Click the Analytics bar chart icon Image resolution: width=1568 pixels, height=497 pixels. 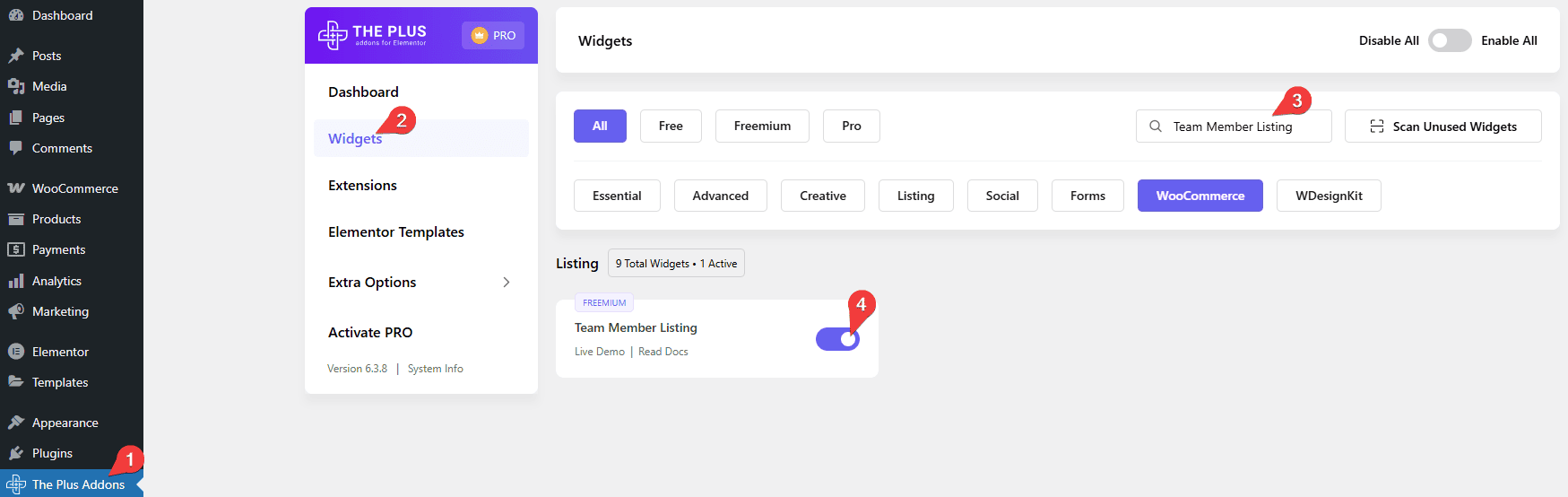(16, 281)
